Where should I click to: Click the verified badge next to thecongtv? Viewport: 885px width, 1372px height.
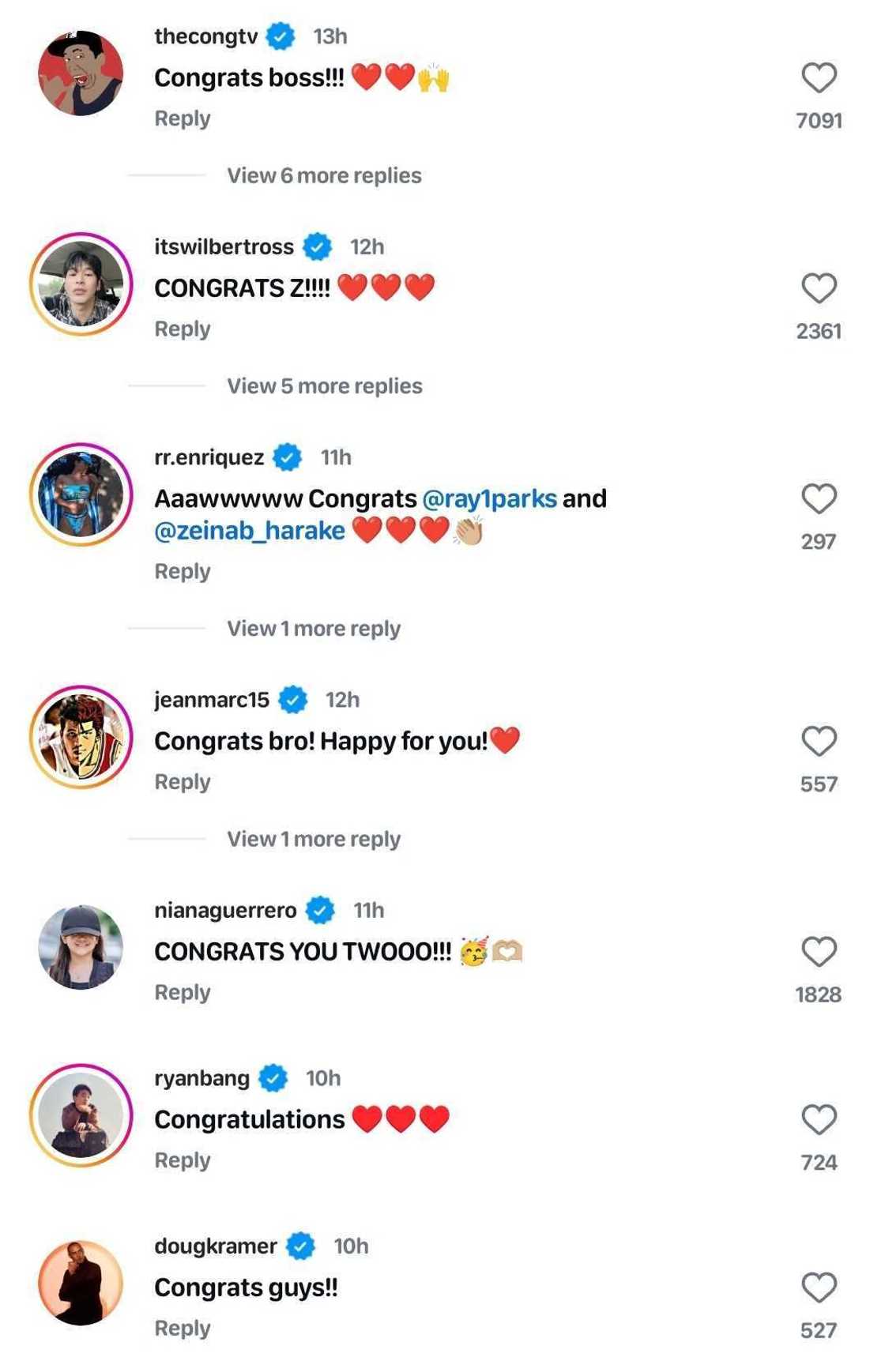pos(281,35)
